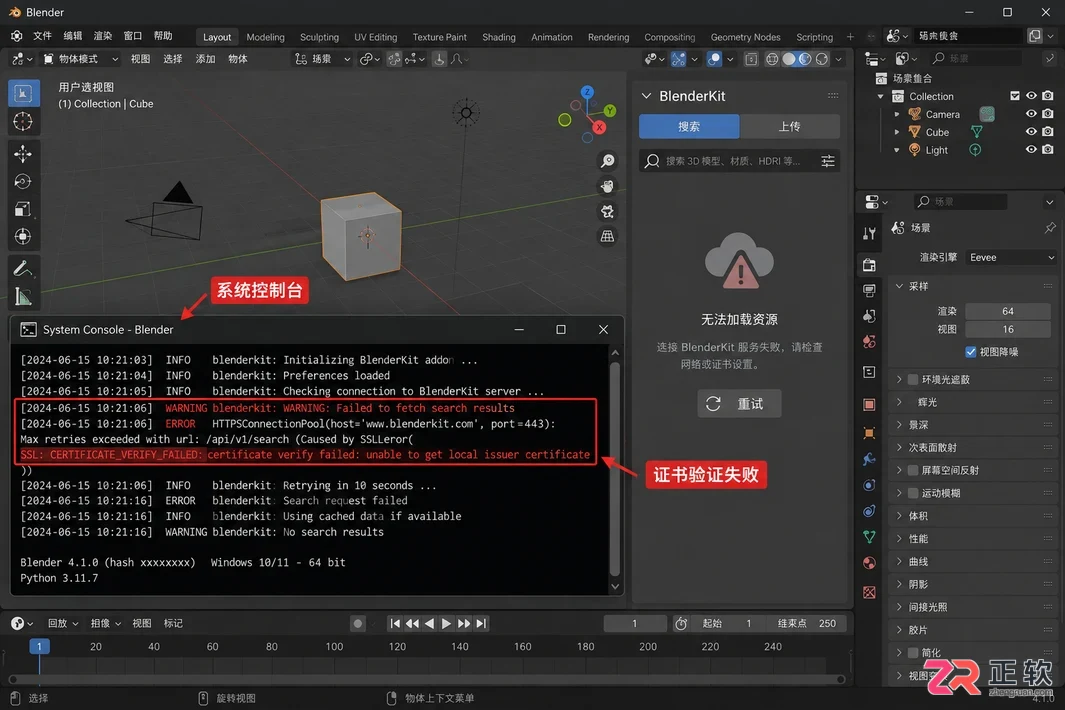Adjust the viewport samples value 16
Image resolution: width=1065 pixels, height=710 pixels.
1007,330
